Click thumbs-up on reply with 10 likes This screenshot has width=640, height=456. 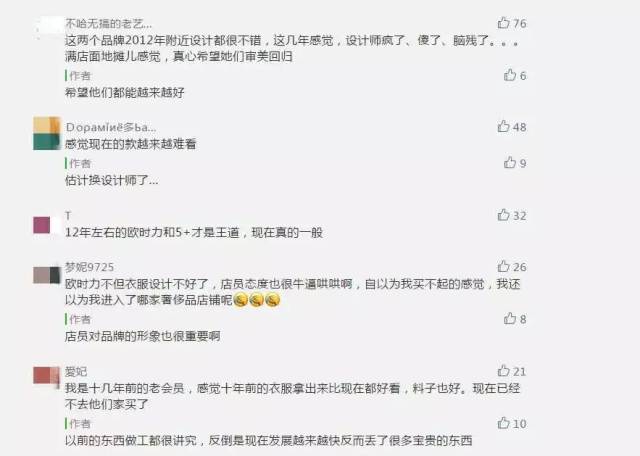[504, 423]
